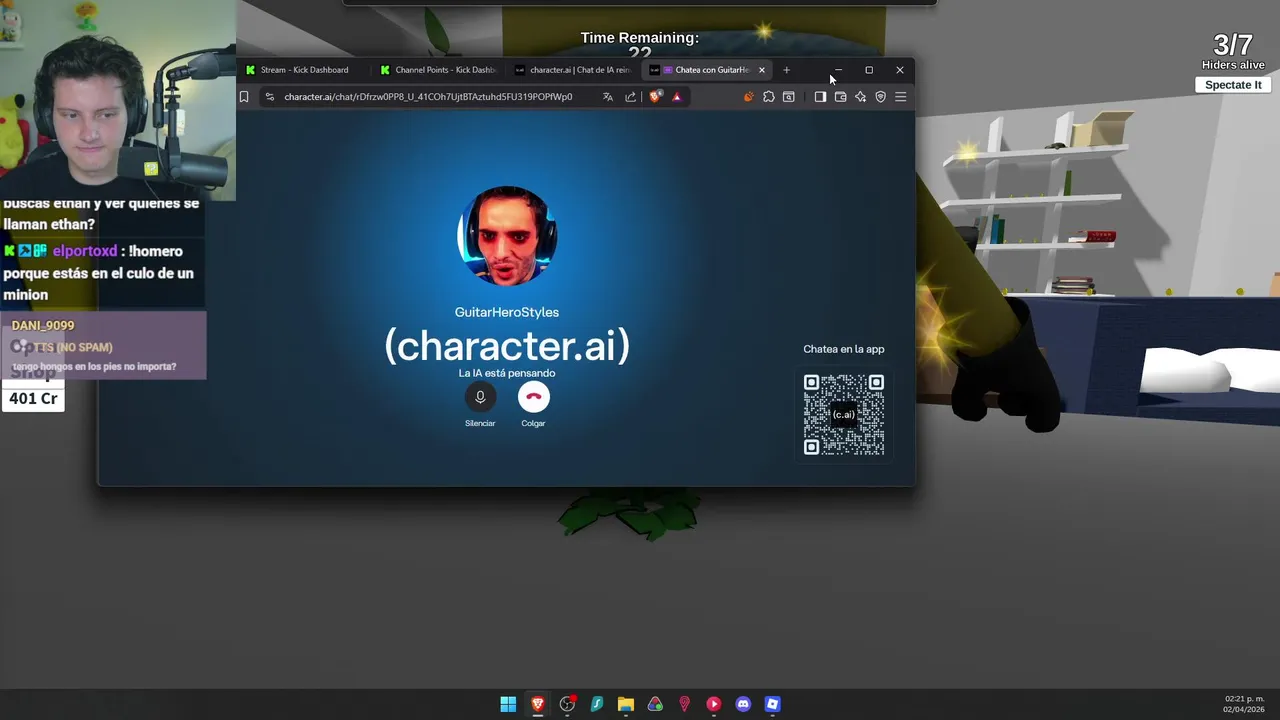Click the toolbar icon right of the puzzle piece
The height and width of the screenshot is (720, 1280).
click(789, 97)
